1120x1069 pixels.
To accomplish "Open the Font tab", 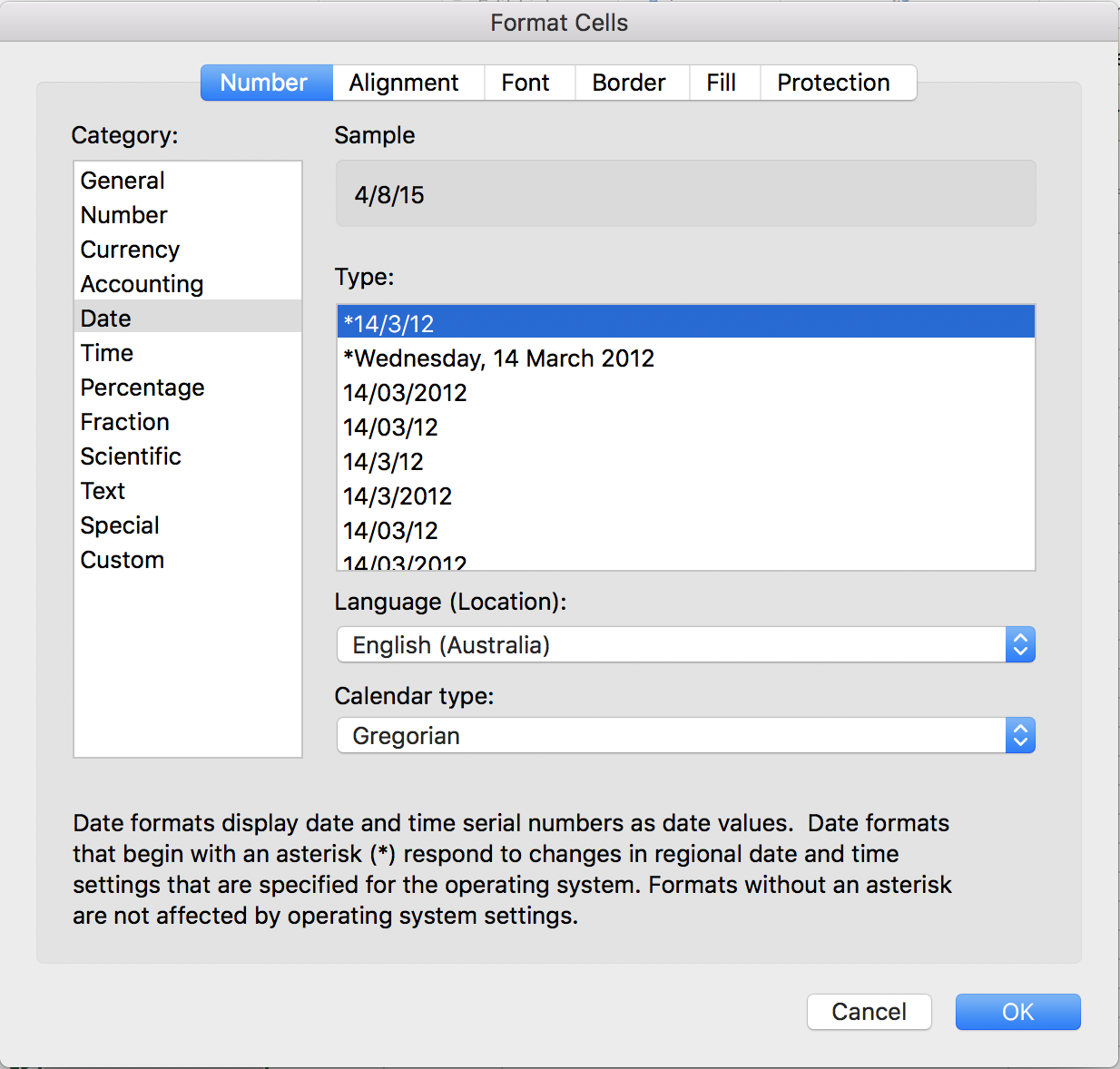I will click(526, 83).
